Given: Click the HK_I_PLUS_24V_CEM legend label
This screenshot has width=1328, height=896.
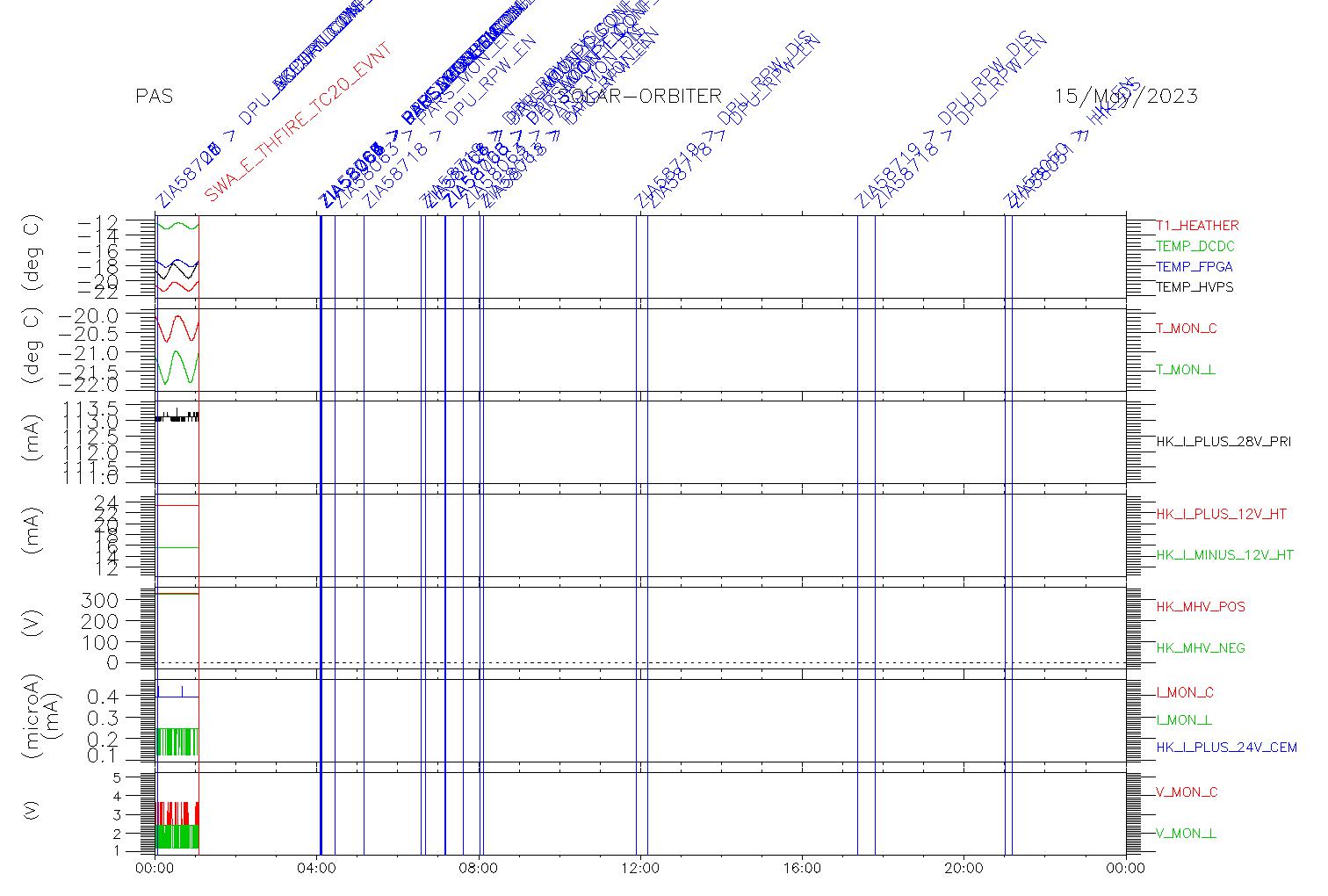Looking at the screenshot, I should point(1226,748).
